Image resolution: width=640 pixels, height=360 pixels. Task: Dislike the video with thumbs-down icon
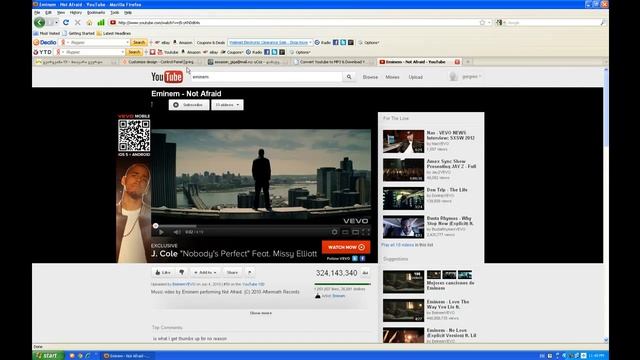pyautogui.click(x=182, y=272)
